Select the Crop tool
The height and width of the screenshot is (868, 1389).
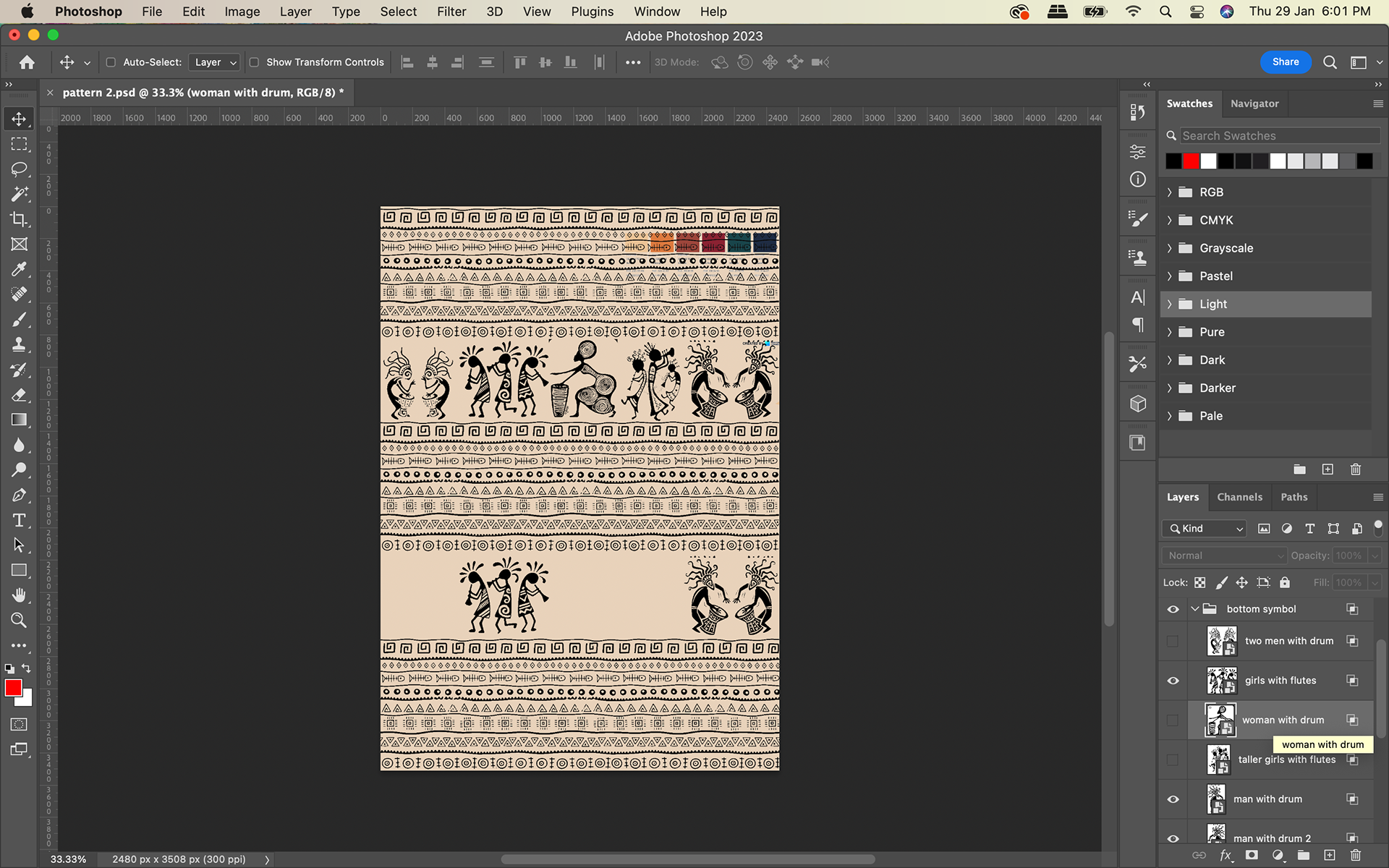tap(19, 219)
